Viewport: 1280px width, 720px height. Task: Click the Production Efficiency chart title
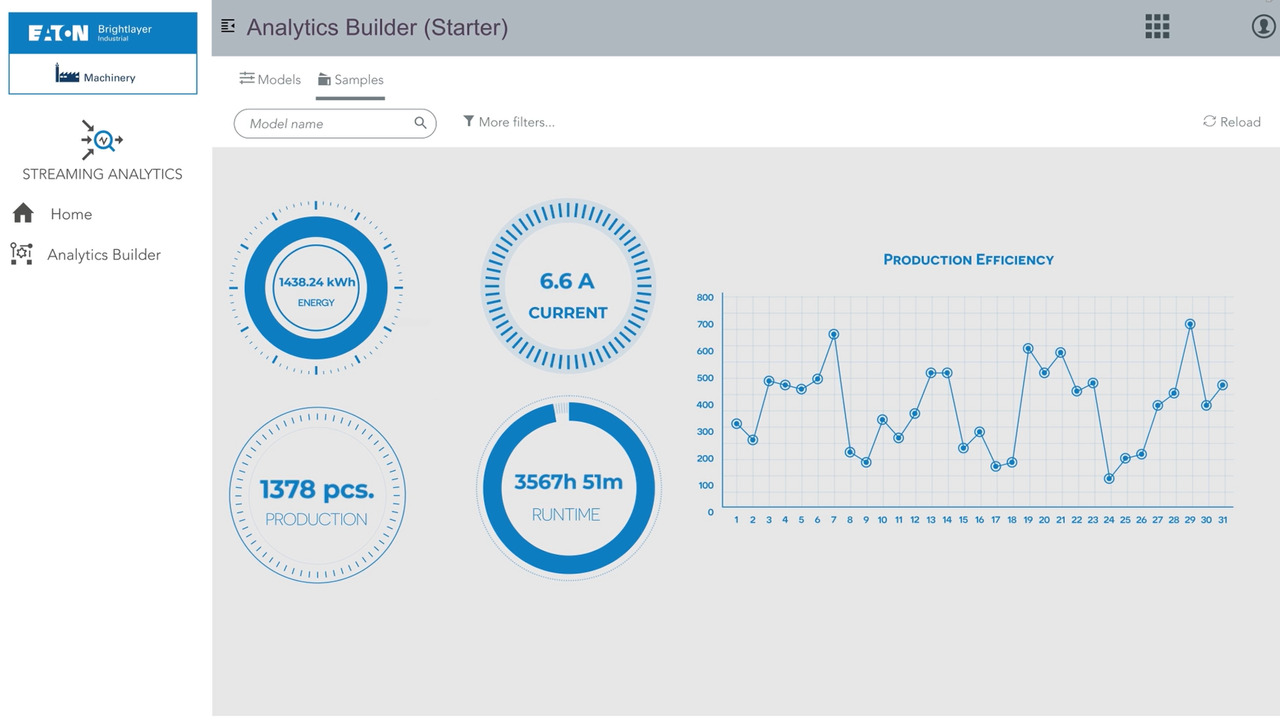(x=968, y=259)
